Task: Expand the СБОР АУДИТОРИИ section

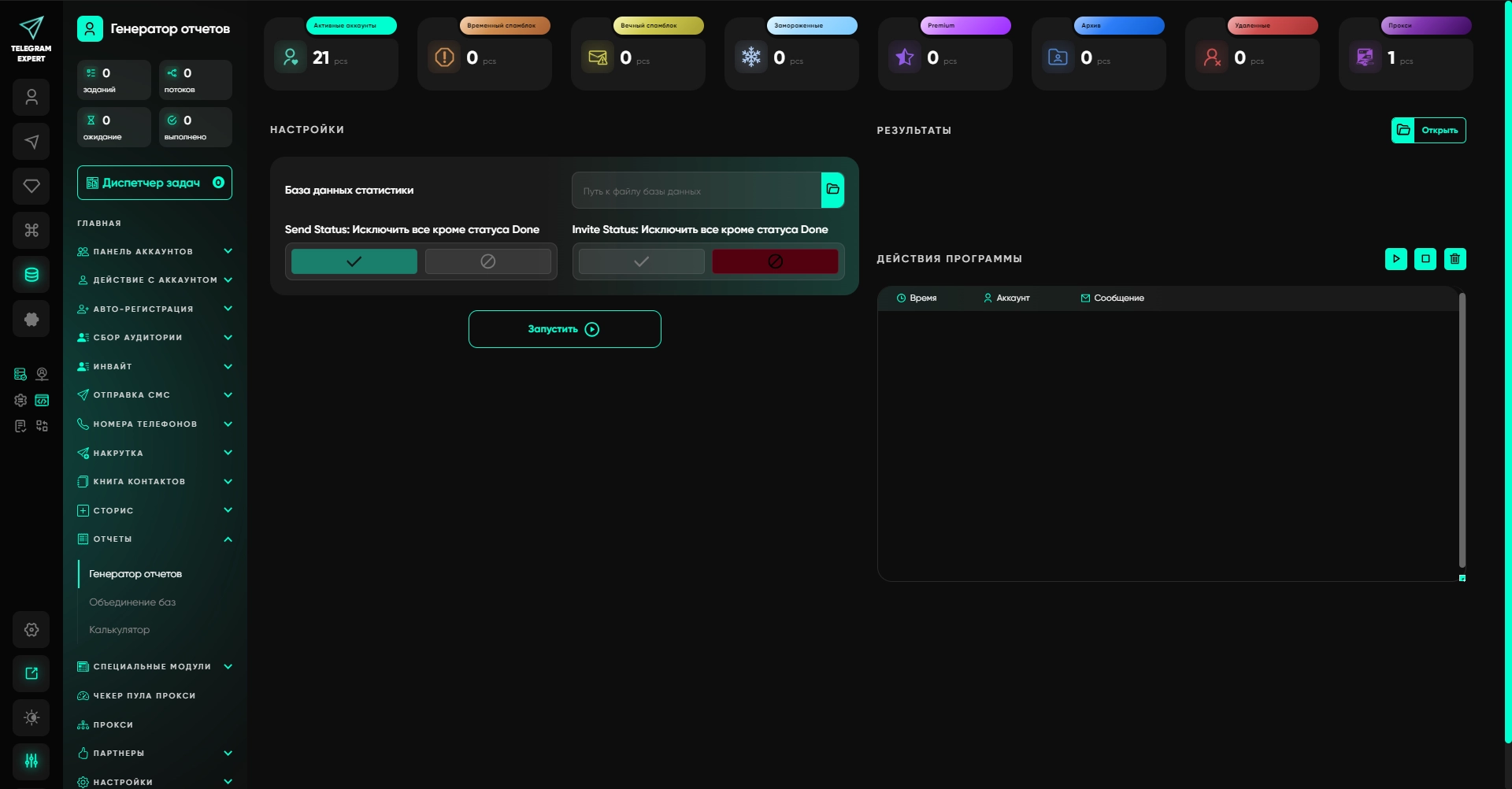Action: click(x=154, y=337)
